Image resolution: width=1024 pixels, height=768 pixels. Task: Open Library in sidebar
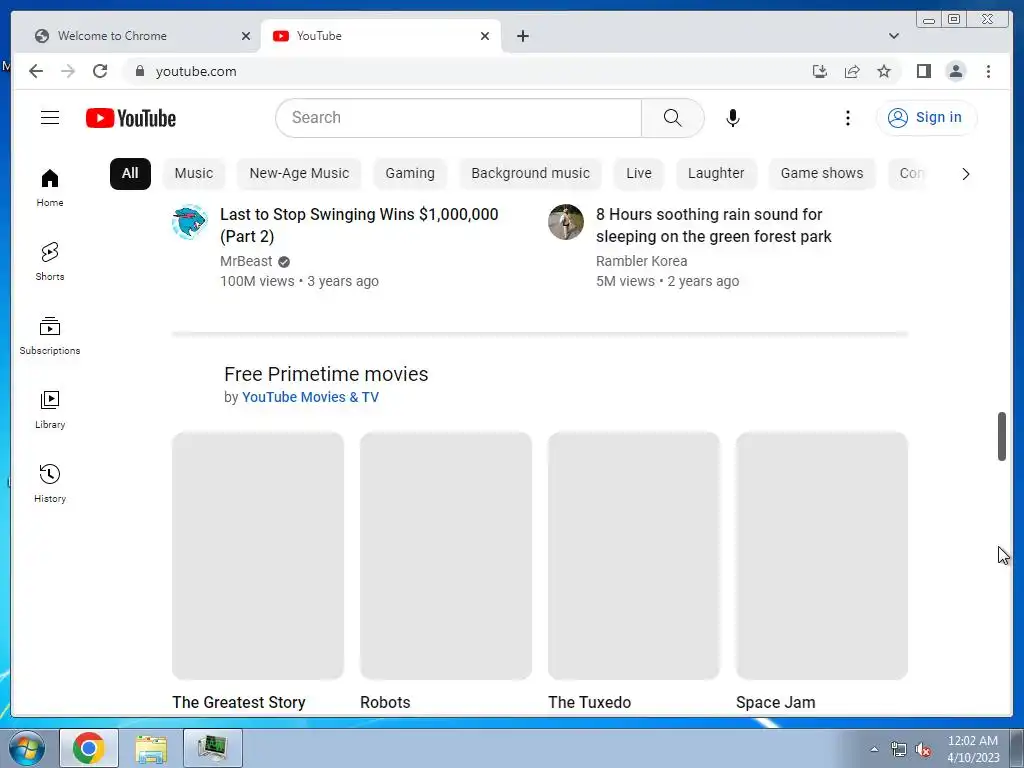pyautogui.click(x=50, y=409)
